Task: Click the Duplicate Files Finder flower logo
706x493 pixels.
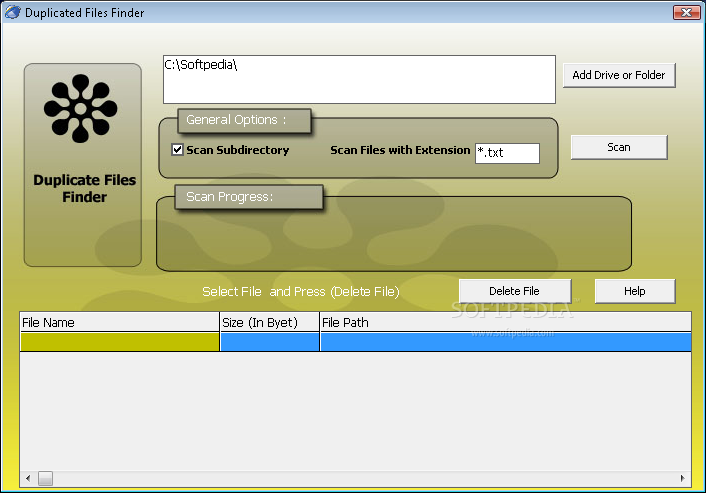Action: [81, 109]
